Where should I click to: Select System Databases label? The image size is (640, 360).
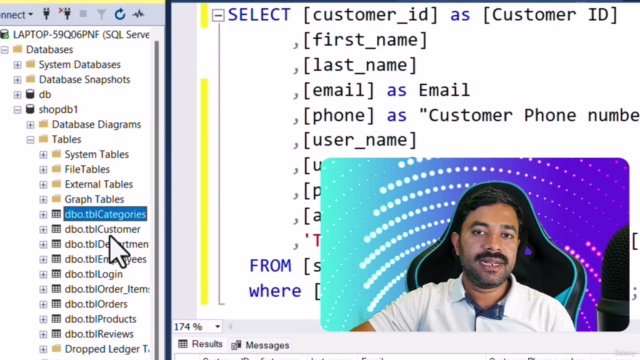80,64
